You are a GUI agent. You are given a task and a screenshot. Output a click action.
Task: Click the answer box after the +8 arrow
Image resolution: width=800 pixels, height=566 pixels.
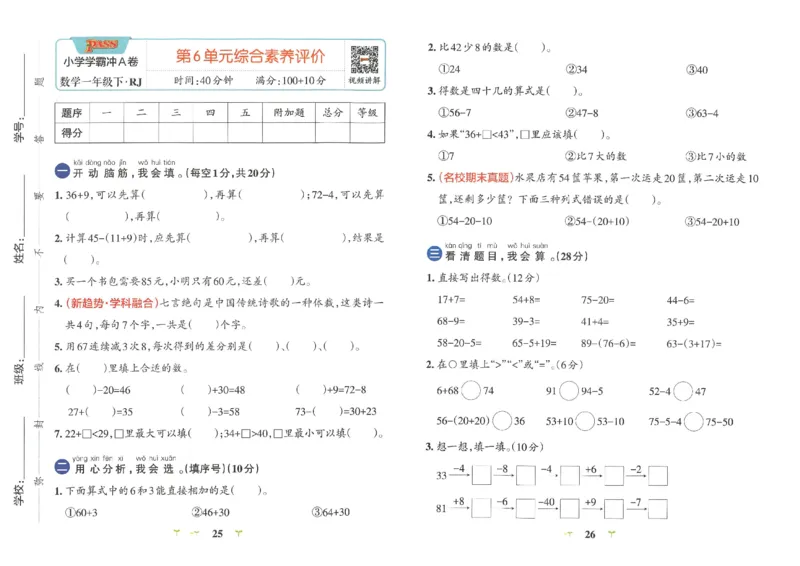tap(481, 508)
